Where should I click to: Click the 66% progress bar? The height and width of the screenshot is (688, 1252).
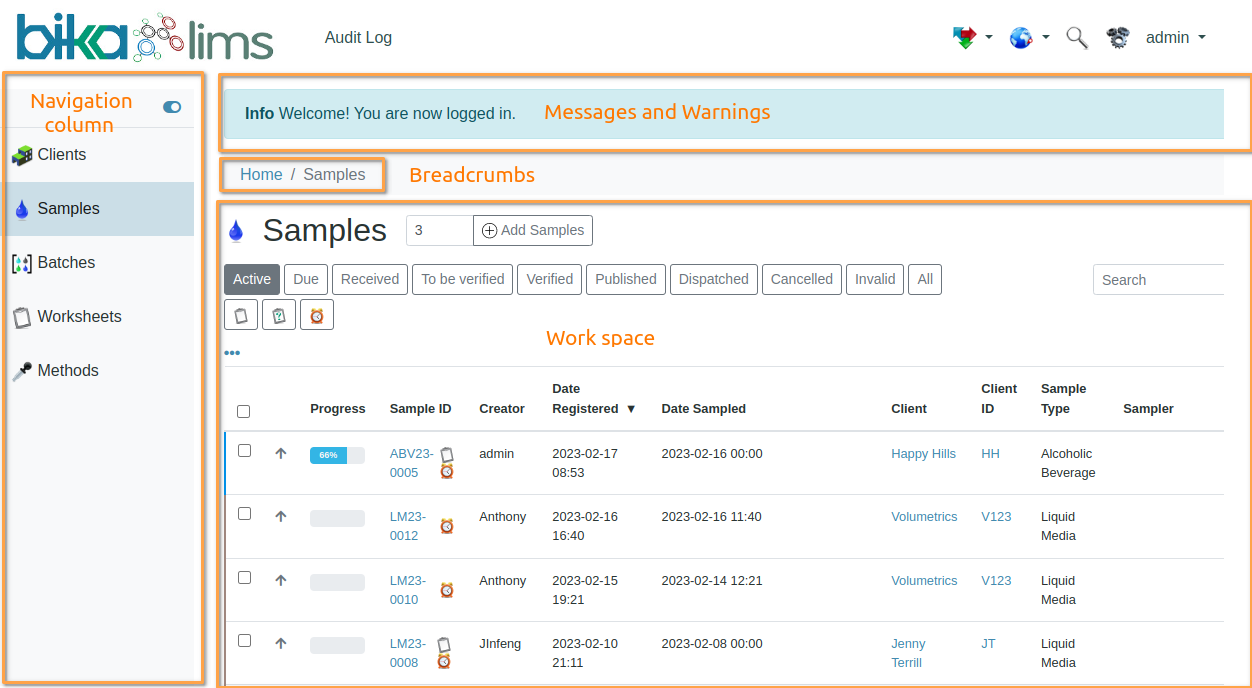(337, 455)
